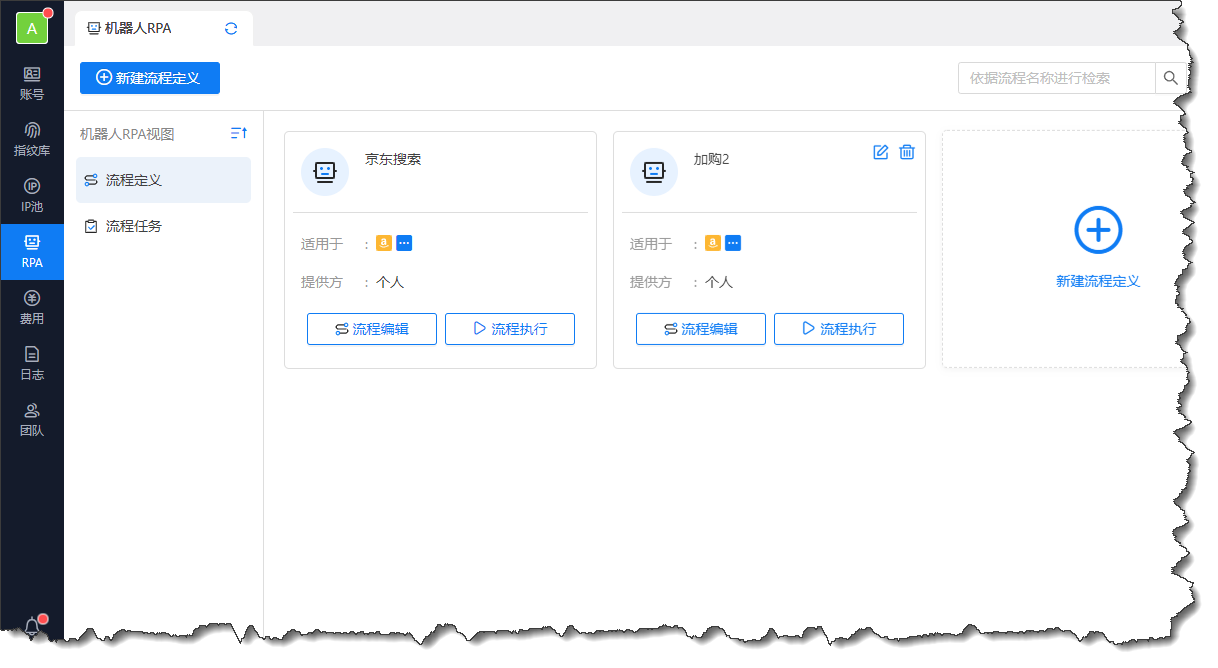Click the large plus circle icon
This screenshot has height=668, width=1218.
[1098, 230]
